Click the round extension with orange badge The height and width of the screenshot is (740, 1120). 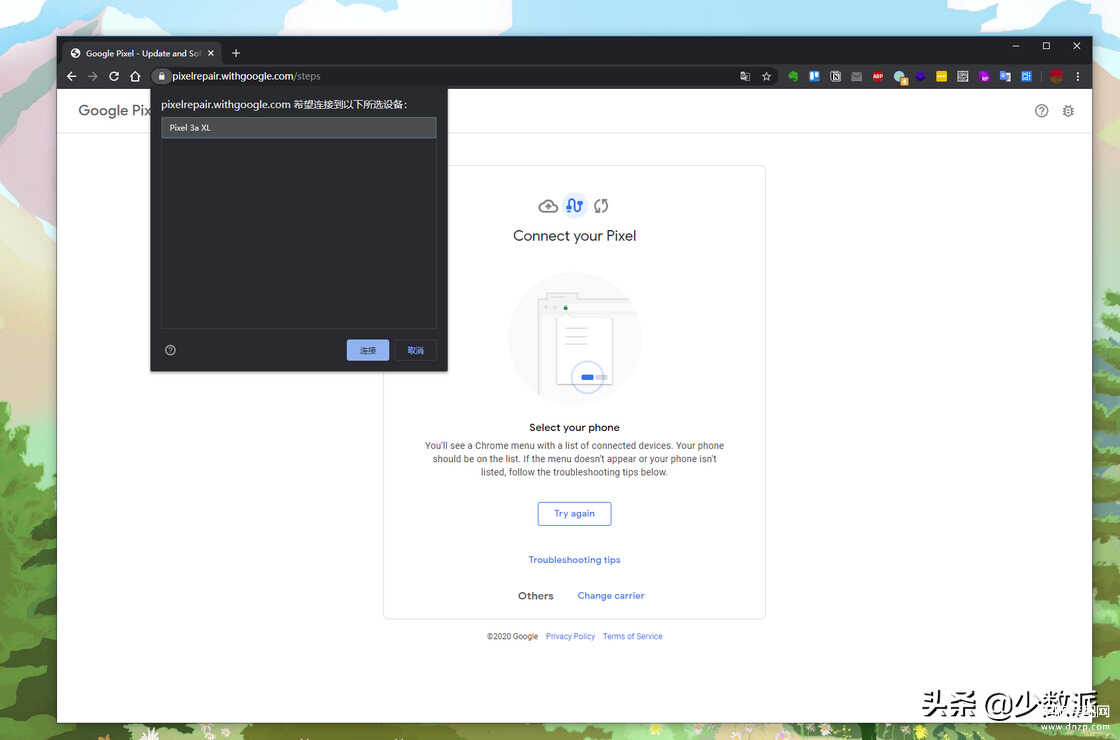click(900, 77)
